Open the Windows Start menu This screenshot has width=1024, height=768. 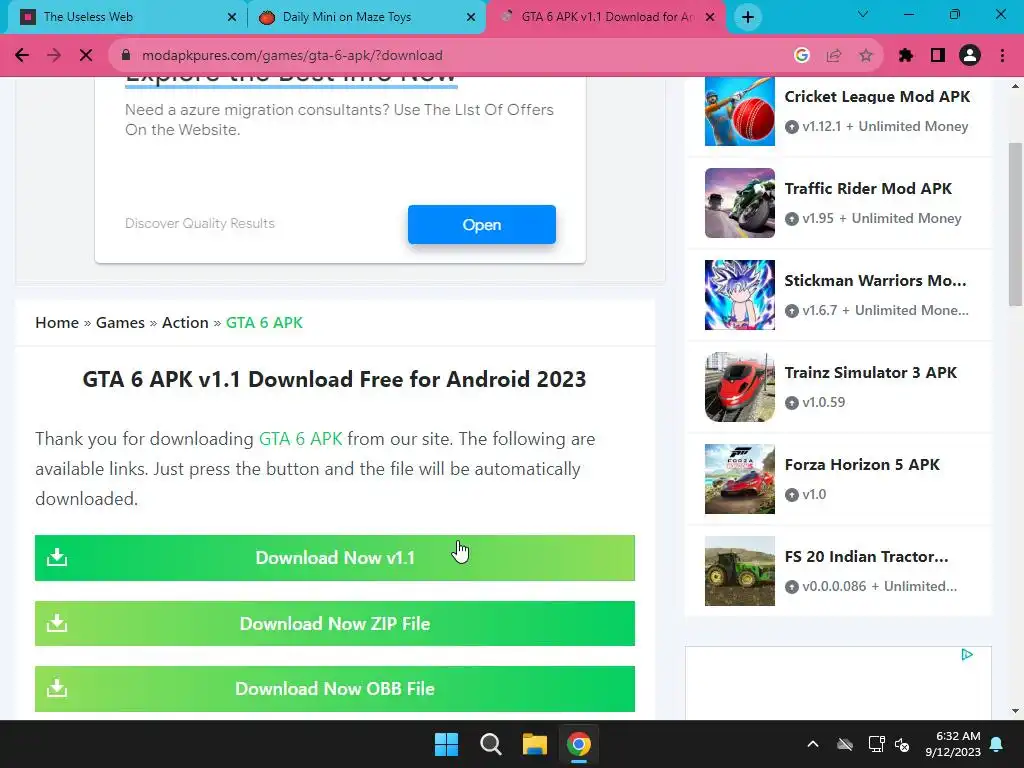point(447,744)
